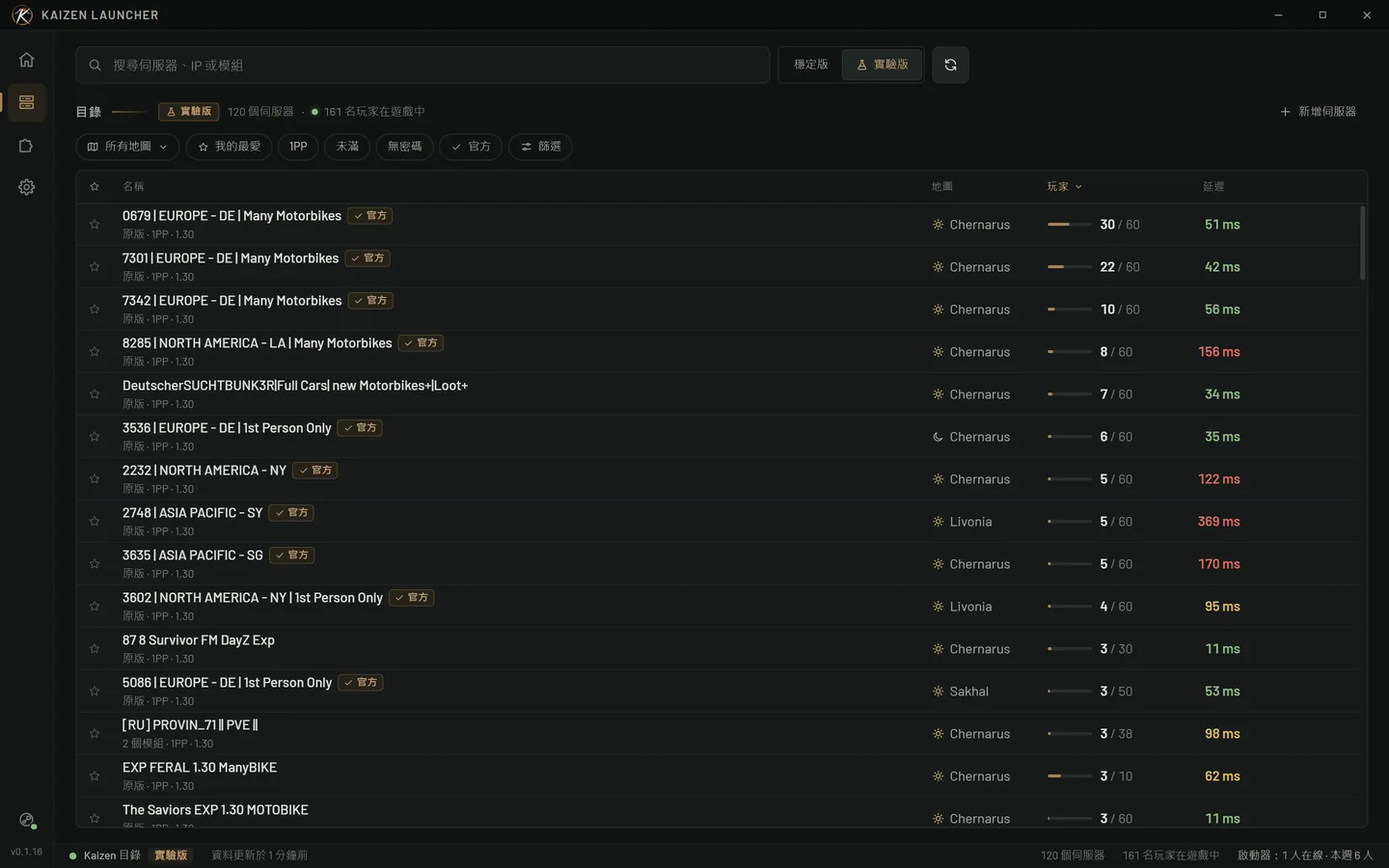Star the 87 8 Survivor FM DayZ Exp server

(x=95, y=649)
